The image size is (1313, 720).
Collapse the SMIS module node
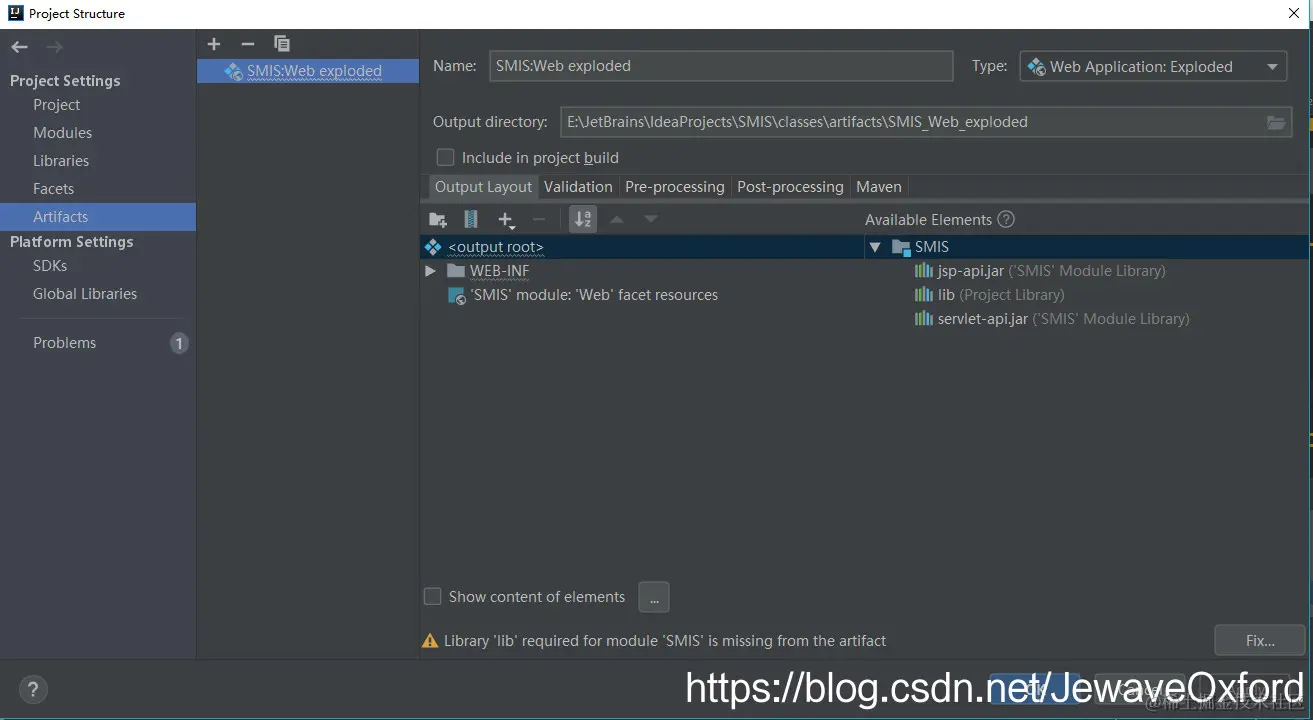(875, 247)
